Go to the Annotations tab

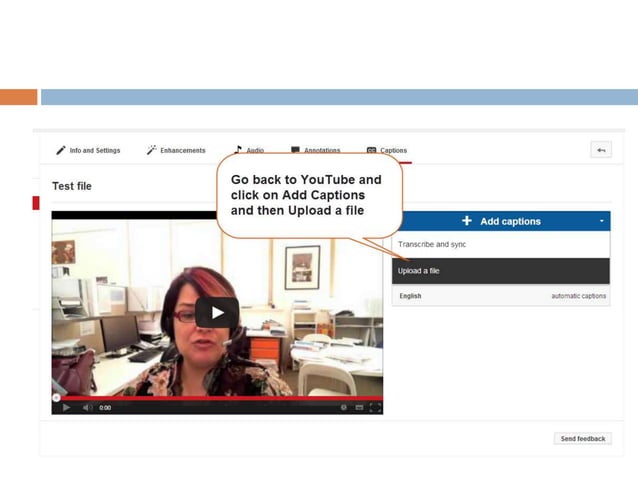coord(316,150)
